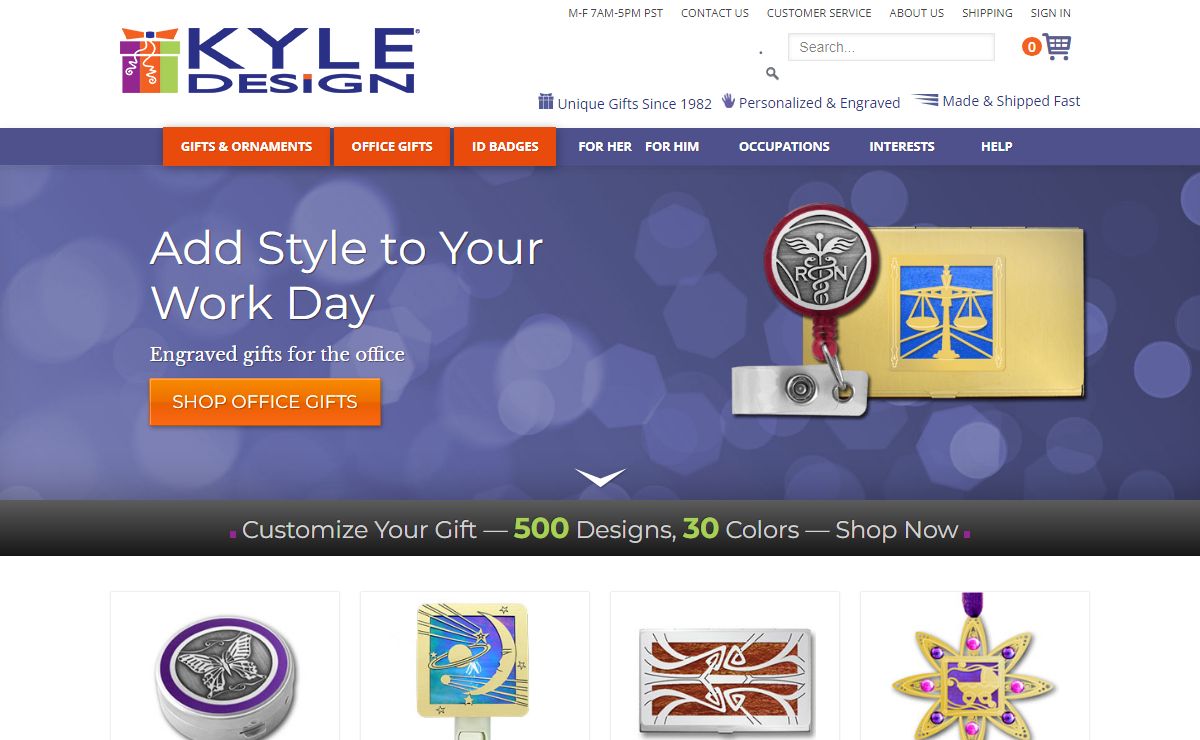Expand the Interests navigation dropdown
The height and width of the screenshot is (740, 1200).
[902, 146]
